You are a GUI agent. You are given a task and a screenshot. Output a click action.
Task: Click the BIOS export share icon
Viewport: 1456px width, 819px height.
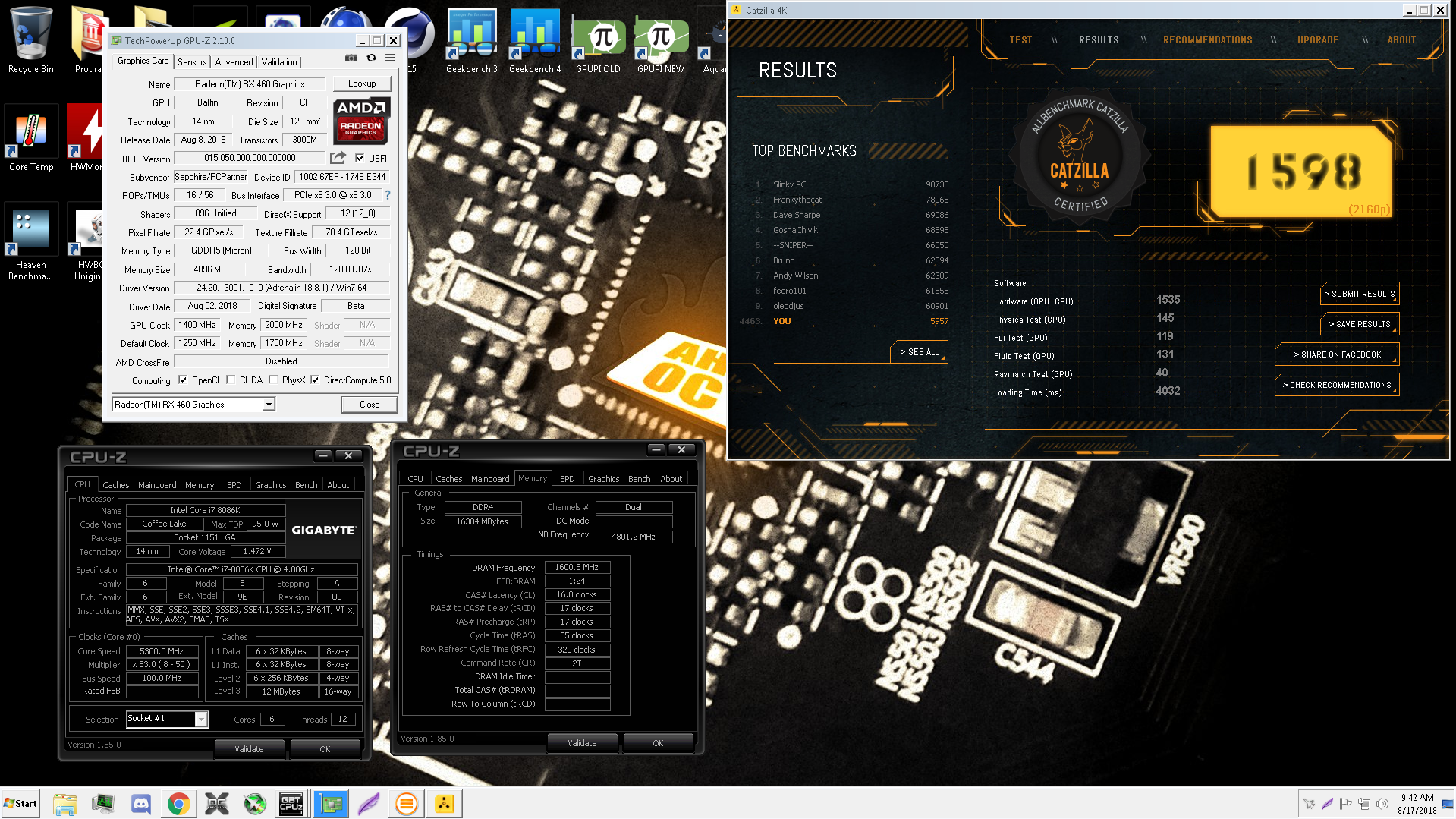[x=338, y=158]
